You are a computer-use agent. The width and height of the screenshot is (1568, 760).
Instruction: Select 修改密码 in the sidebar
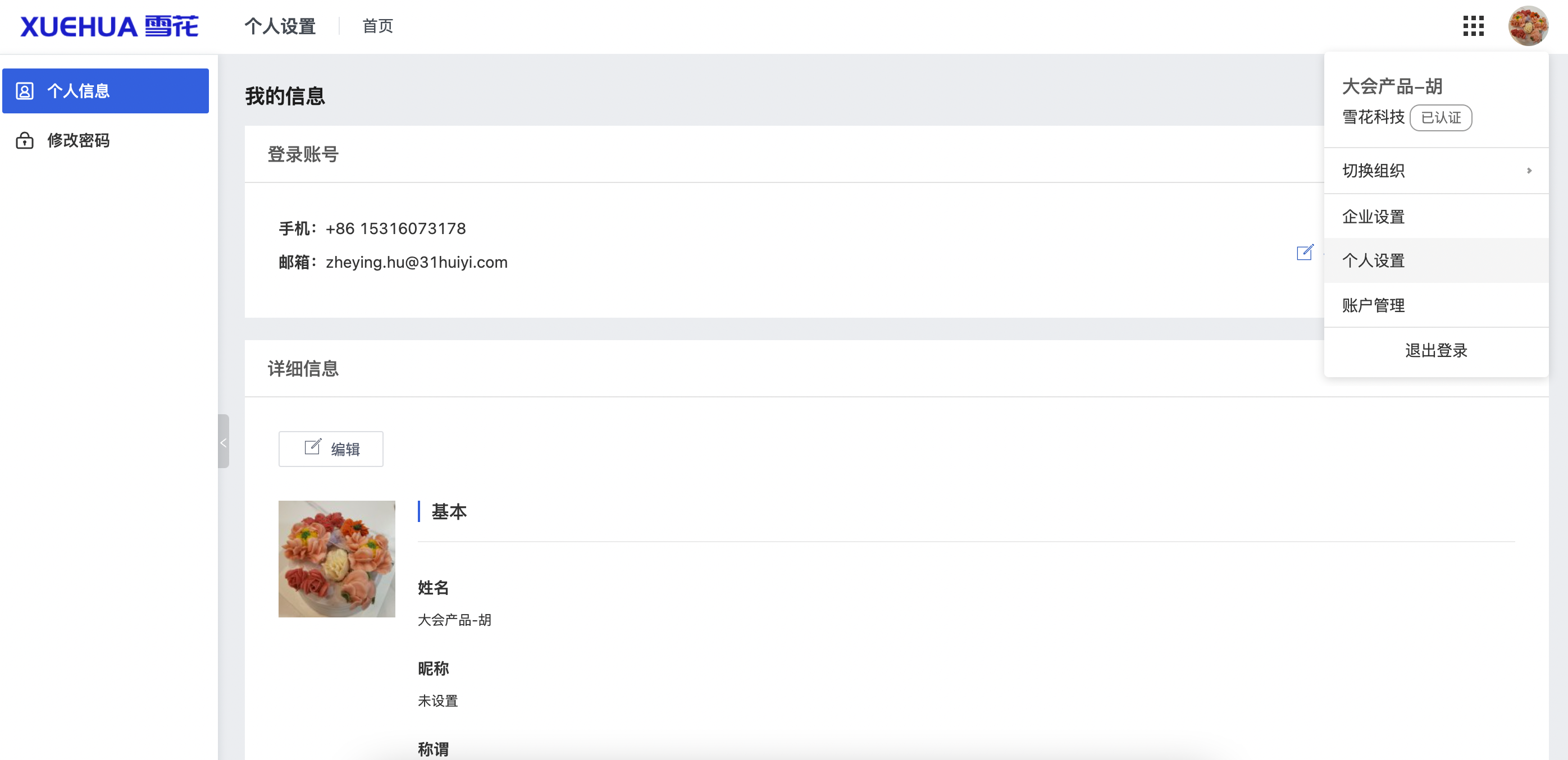[79, 140]
